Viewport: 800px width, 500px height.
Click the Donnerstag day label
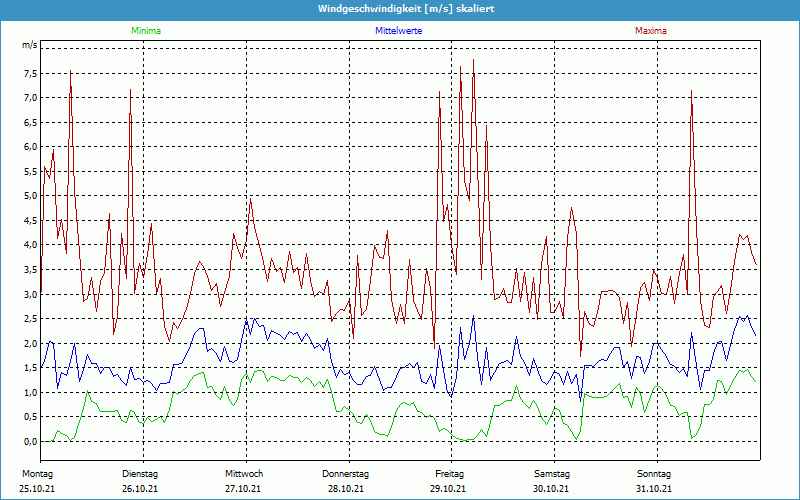[x=345, y=474]
